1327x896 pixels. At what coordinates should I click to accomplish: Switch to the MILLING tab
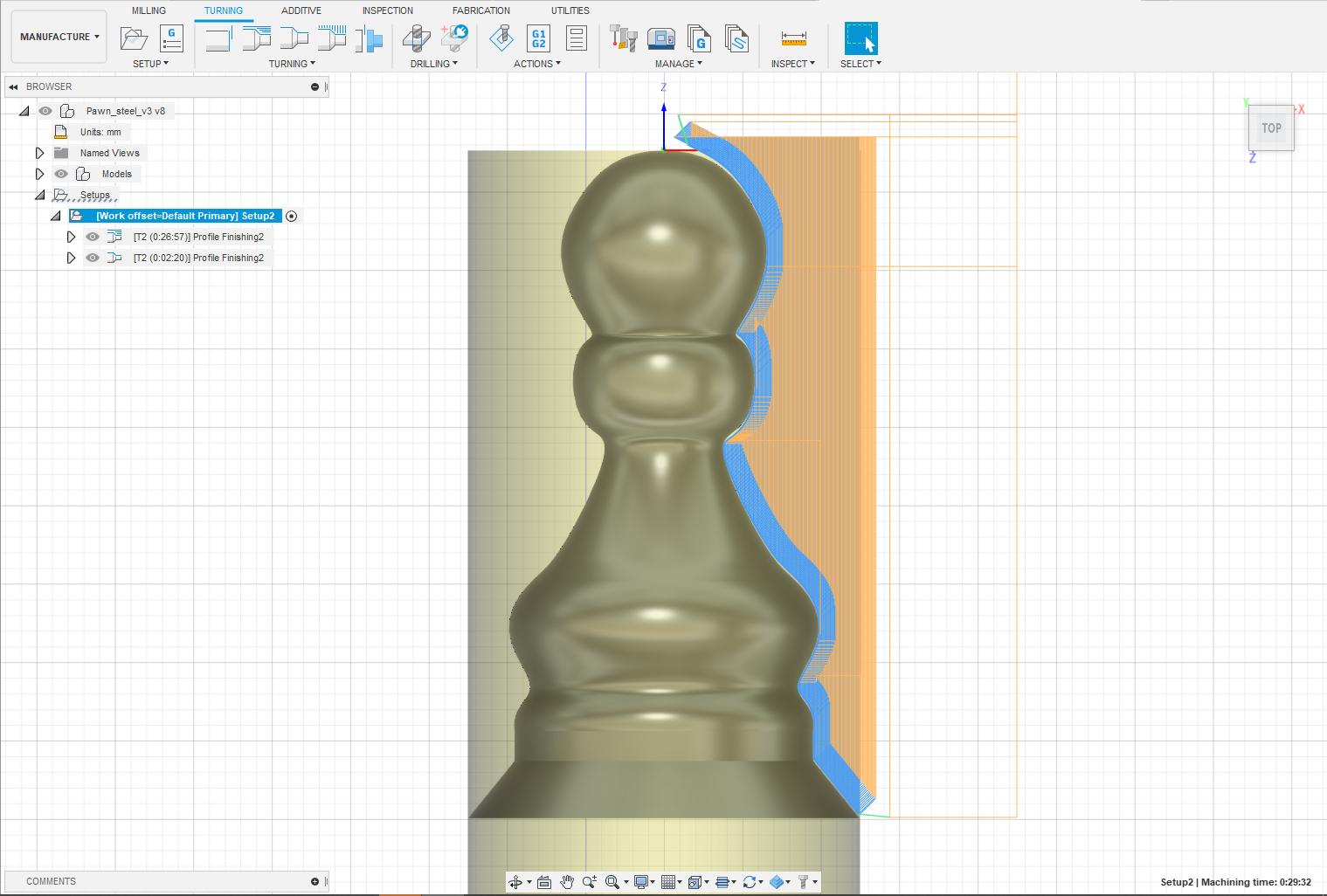[148, 10]
